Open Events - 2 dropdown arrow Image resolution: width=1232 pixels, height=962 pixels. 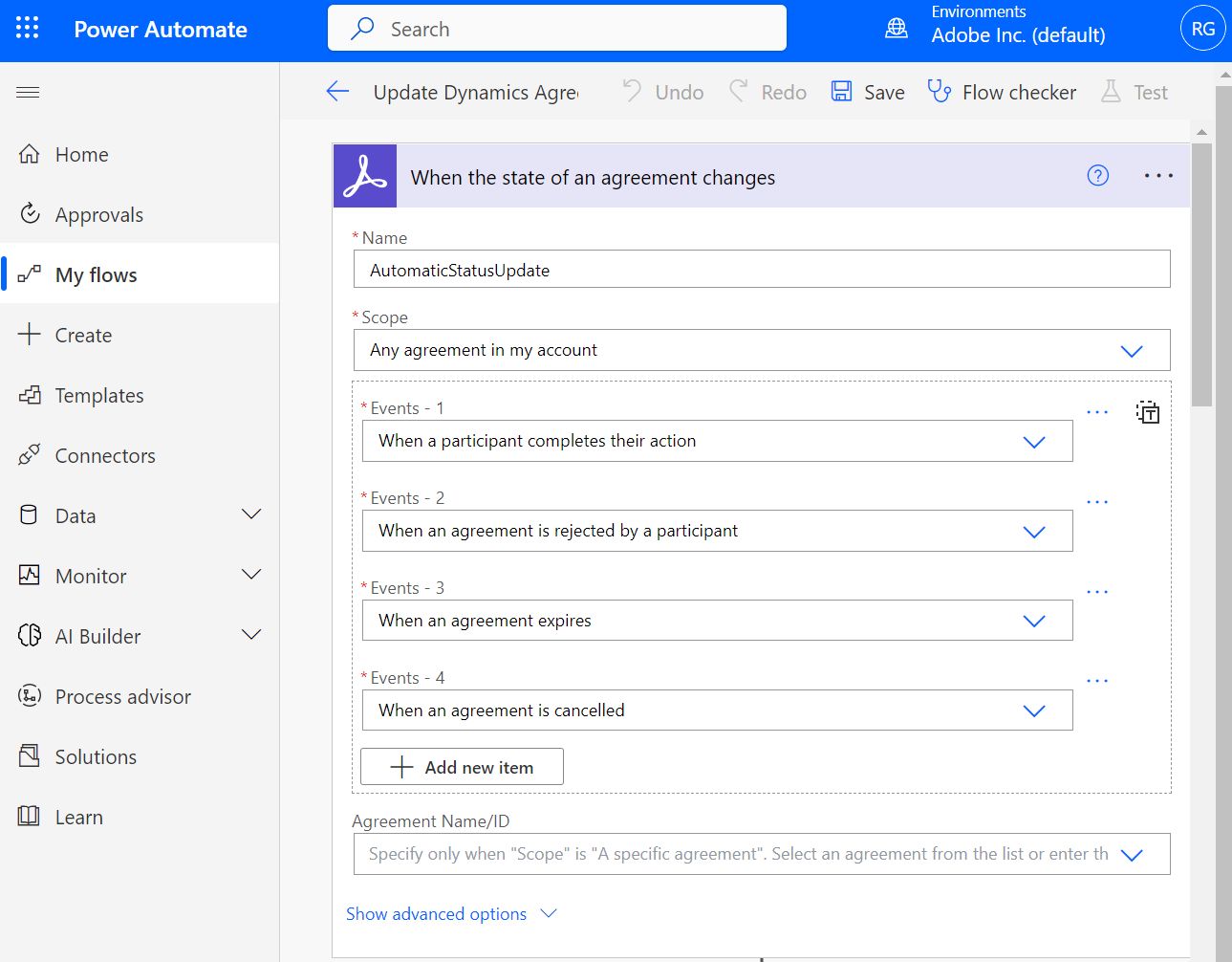pos(1034,532)
